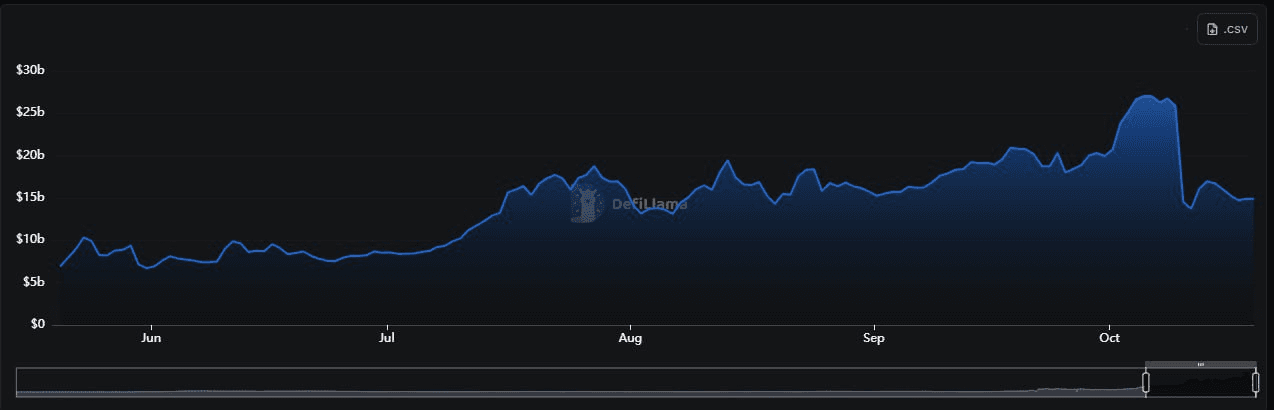
Task: Grab the right handle of the range slider
Action: pyautogui.click(x=1255, y=382)
